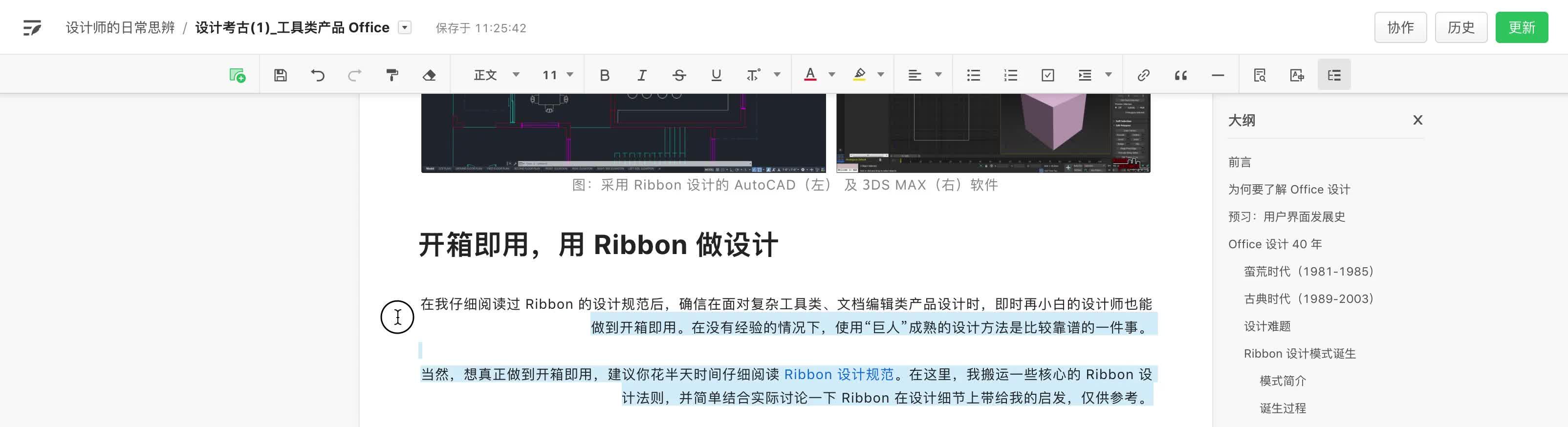Click the 3DS MAX screenshot image
Image resolution: width=1568 pixels, height=427 pixels.
(993, 133)
